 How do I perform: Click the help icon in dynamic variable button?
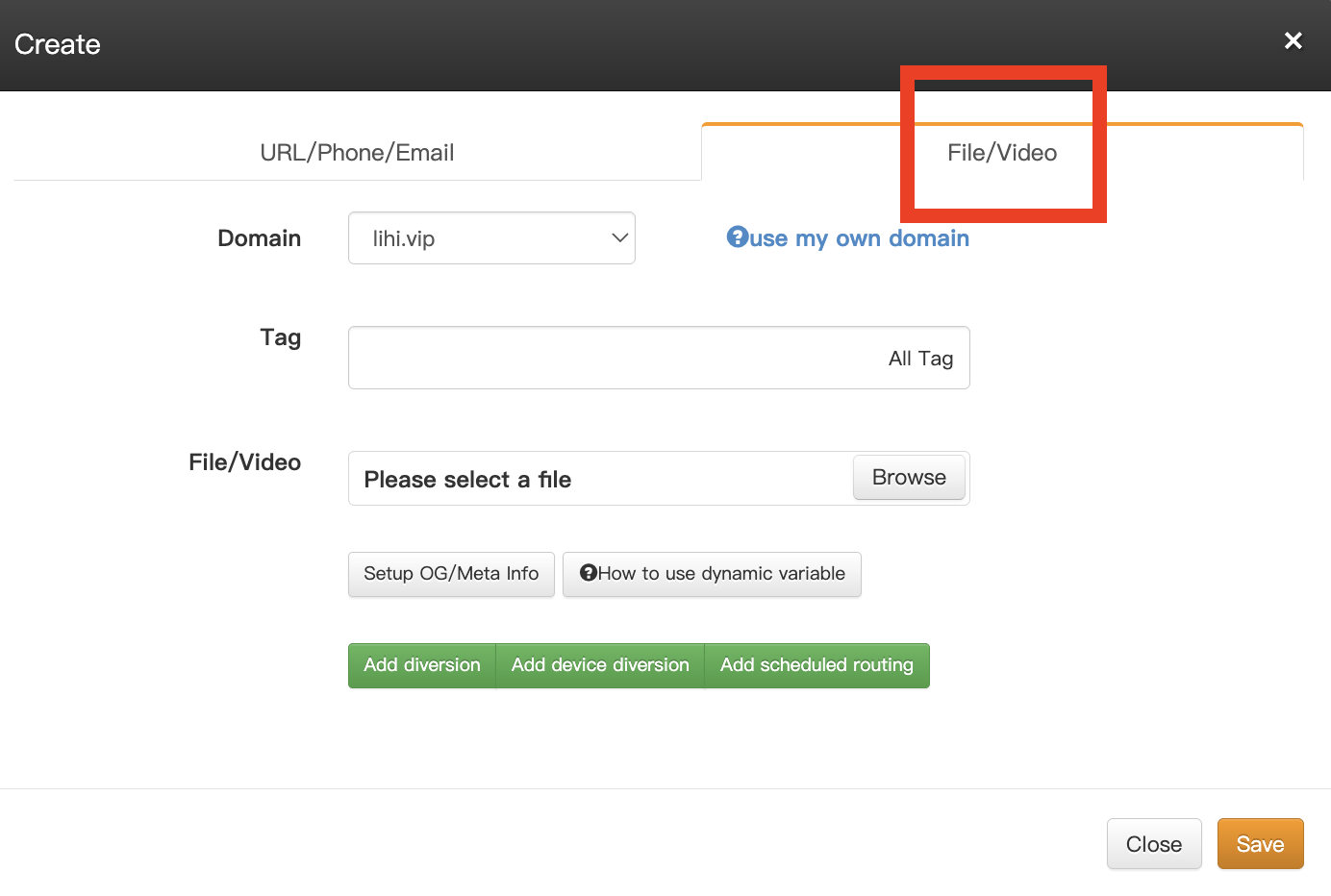tap(589, 573)
